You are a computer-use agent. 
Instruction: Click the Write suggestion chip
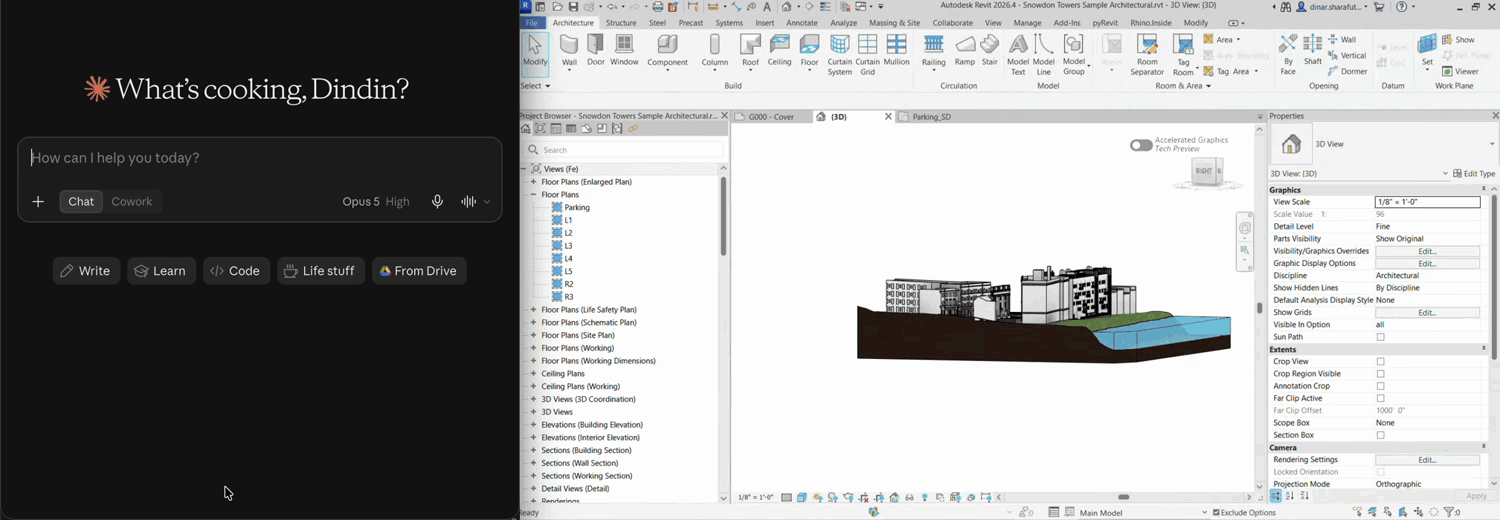pyautogui.click(x=86, y=271)
